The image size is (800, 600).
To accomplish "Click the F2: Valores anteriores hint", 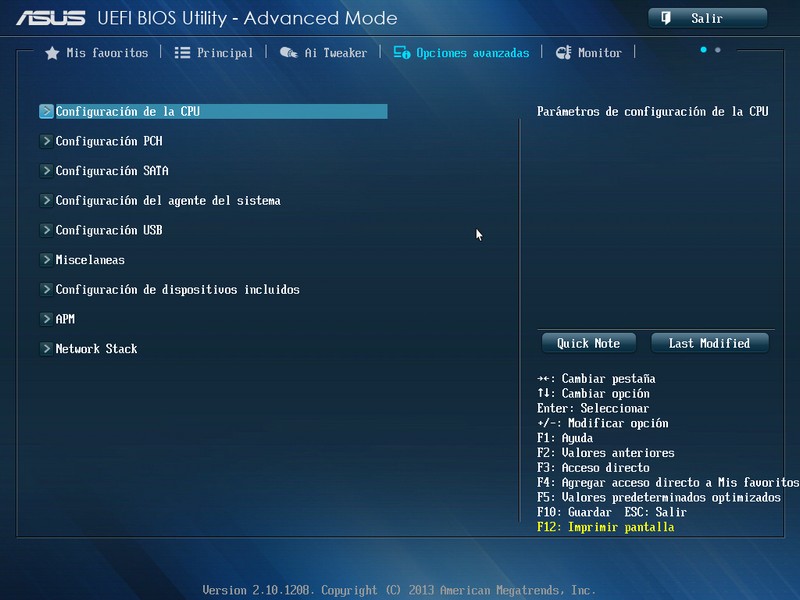I will coord(606,453).
